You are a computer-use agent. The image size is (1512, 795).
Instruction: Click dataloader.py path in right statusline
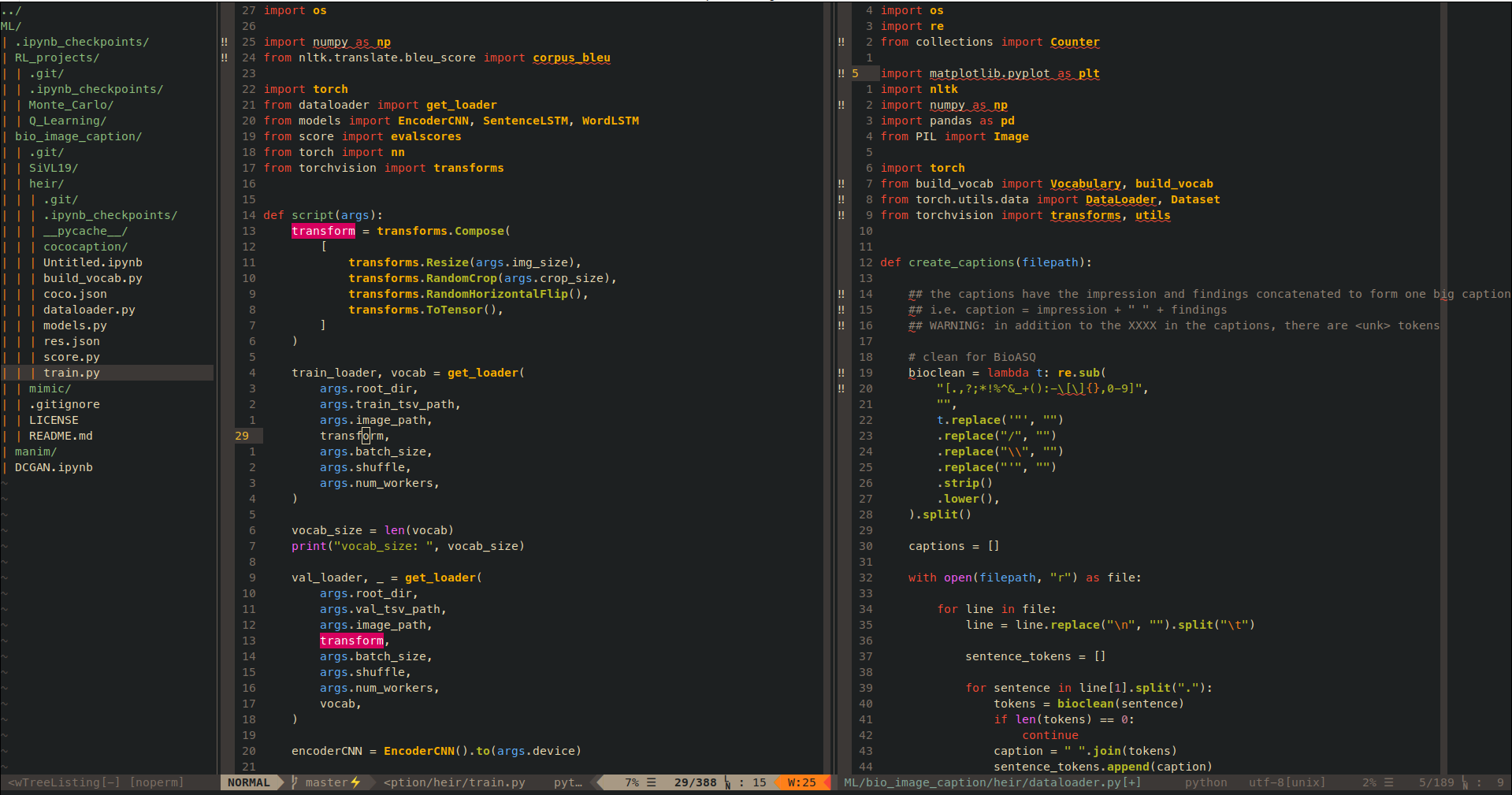(992, 782)
